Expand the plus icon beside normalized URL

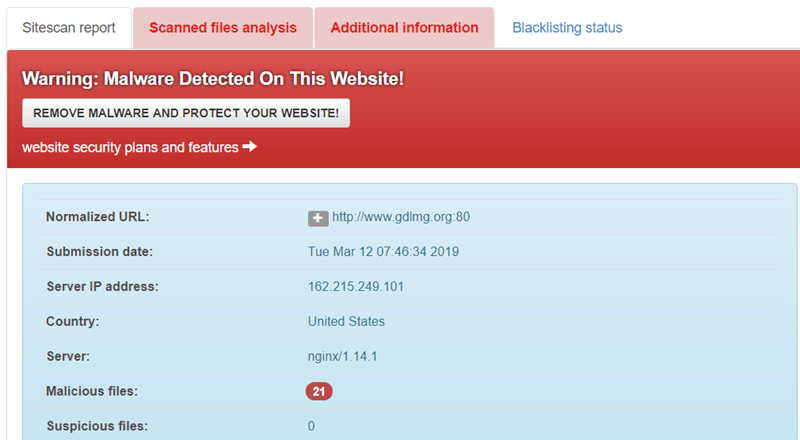tap(318, 218)
